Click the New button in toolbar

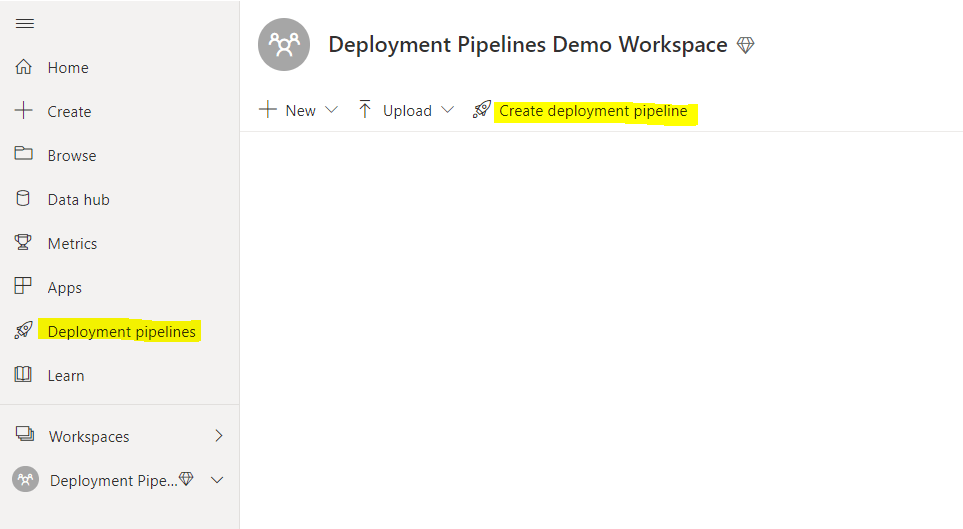coord(288,110)
